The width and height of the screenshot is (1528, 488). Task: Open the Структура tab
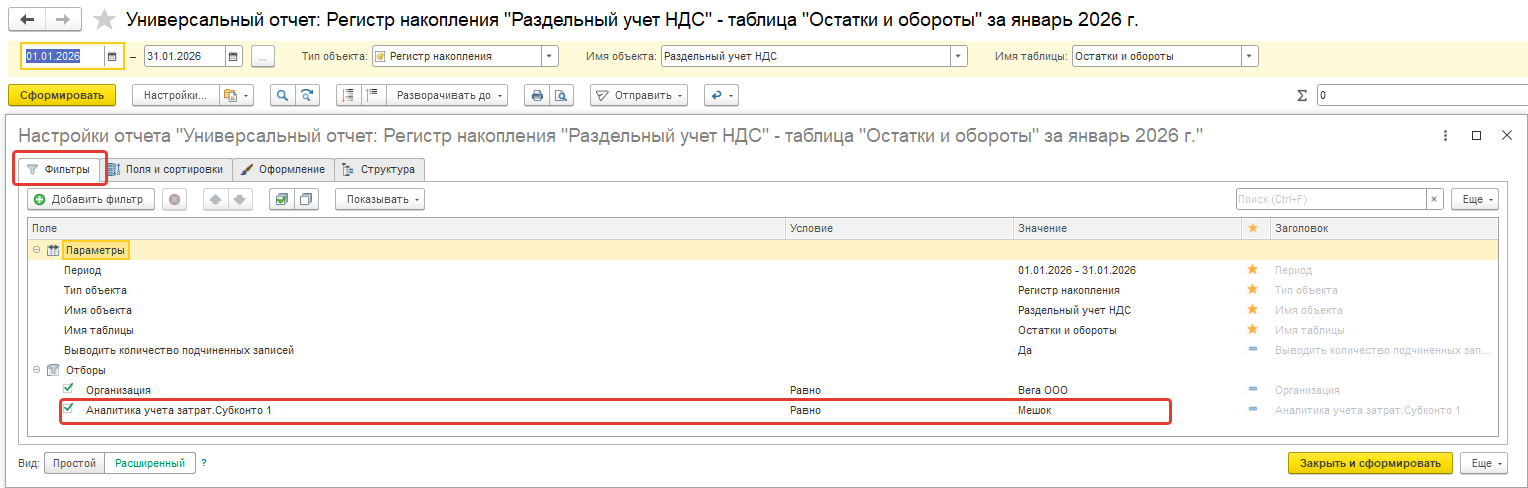(379, 169)
